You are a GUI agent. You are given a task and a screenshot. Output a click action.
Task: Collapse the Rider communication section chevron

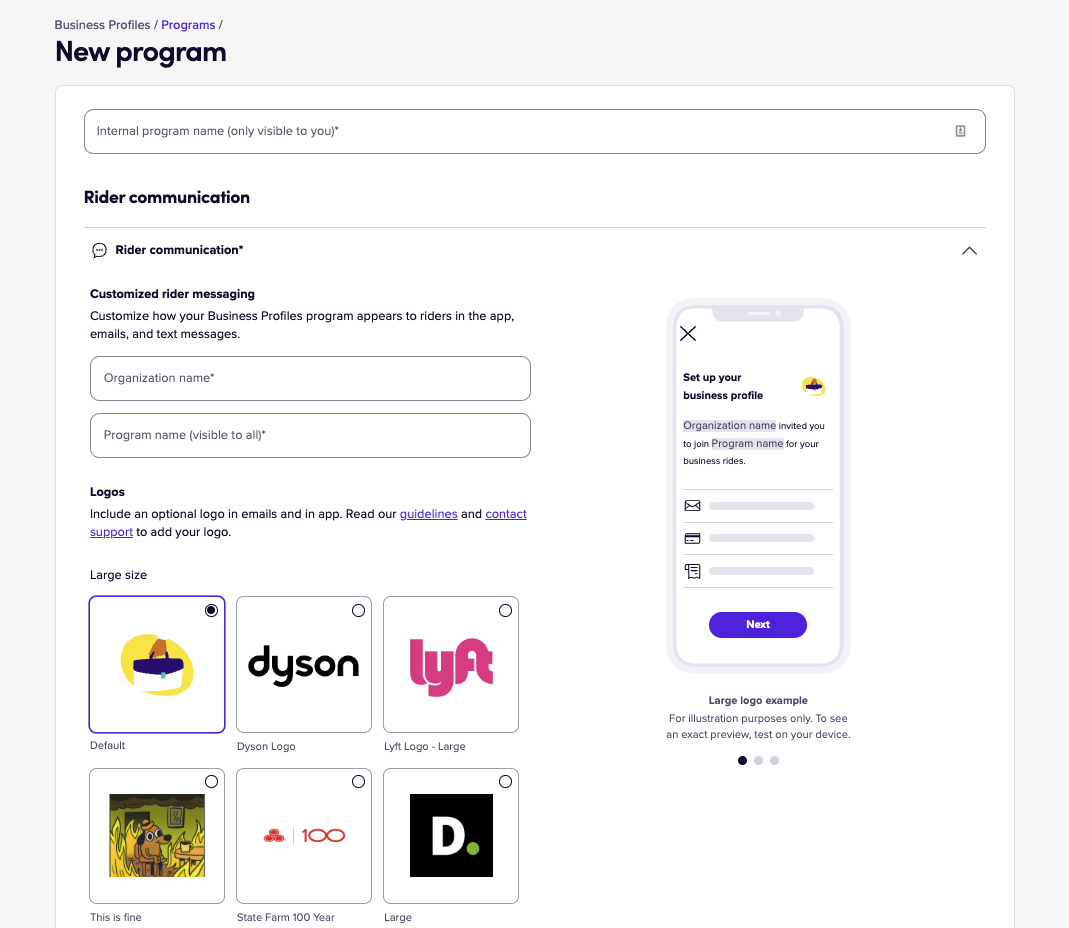pyautogui.click(x=969, y=251)
